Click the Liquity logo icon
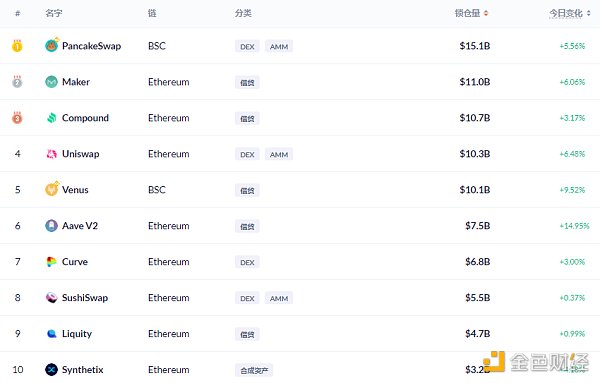600x383 pixels. tap(51, 334)
